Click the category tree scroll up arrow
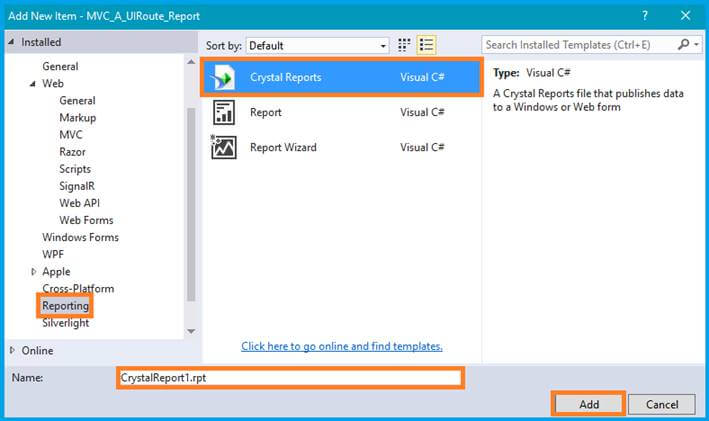The image size is (709, 421). (191, 62)
